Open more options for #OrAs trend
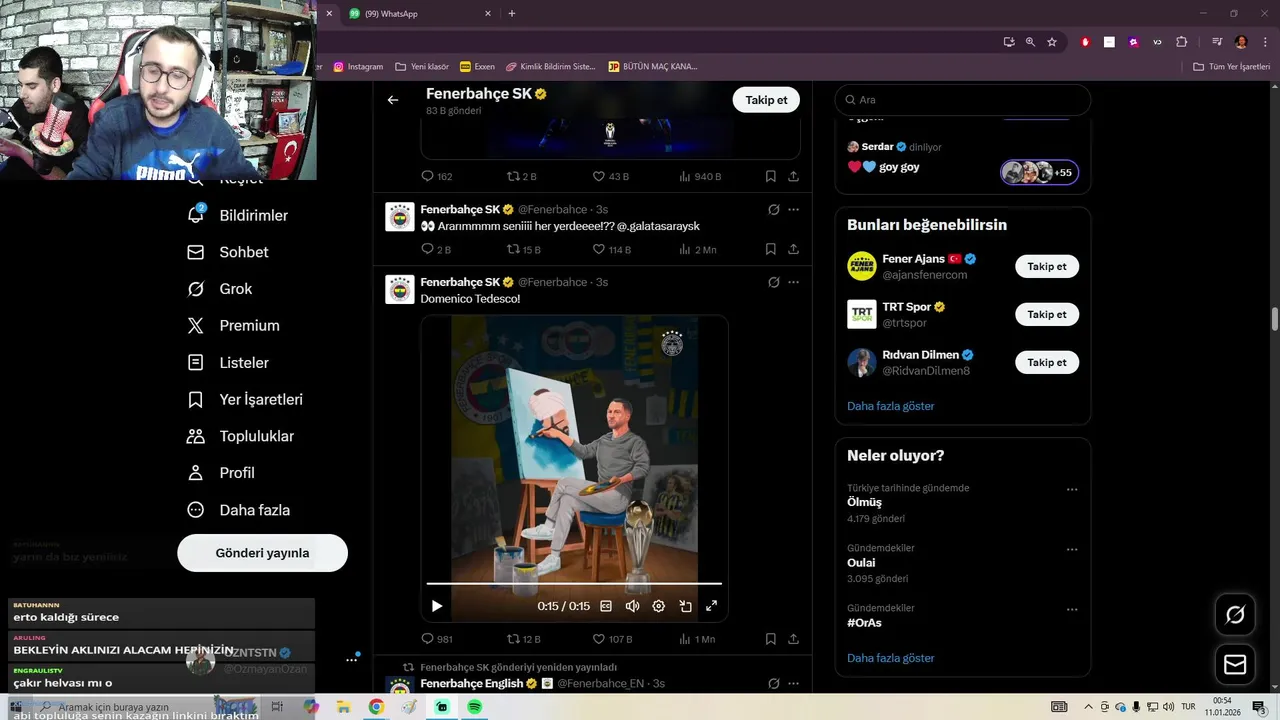1280x720 pixels. [1072, 610]
